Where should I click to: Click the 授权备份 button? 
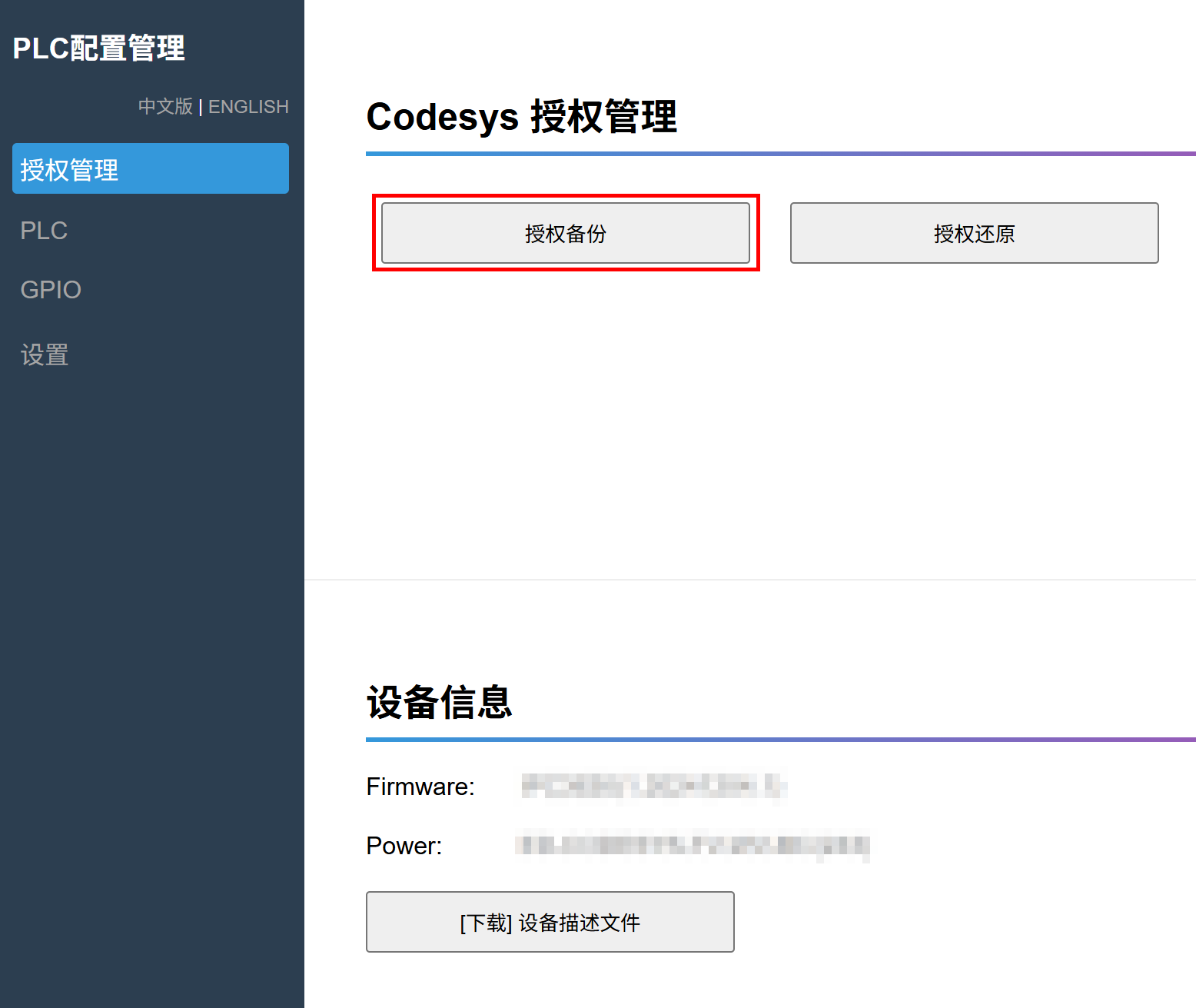click(x=565, y=233)
